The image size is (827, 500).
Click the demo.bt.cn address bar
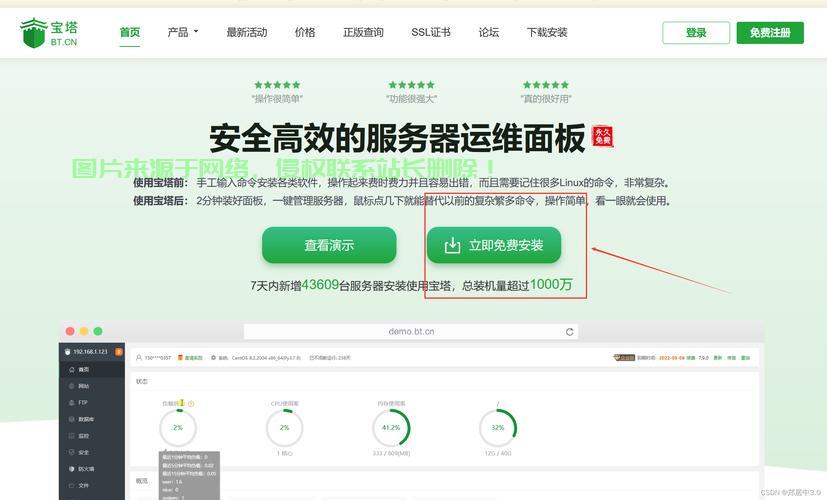(x=411, y=332)
